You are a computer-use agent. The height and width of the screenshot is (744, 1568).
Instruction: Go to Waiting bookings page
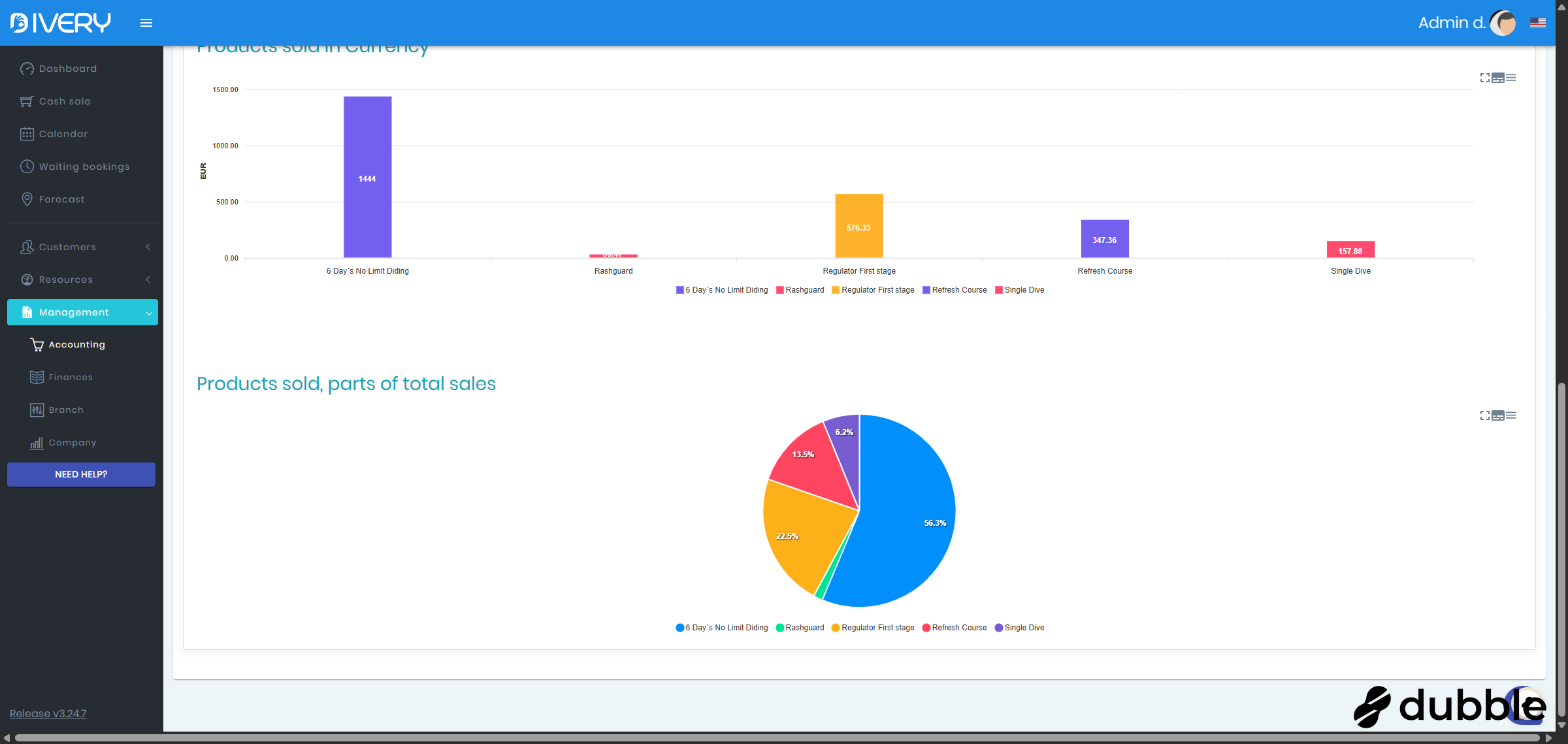coord(84,167)
